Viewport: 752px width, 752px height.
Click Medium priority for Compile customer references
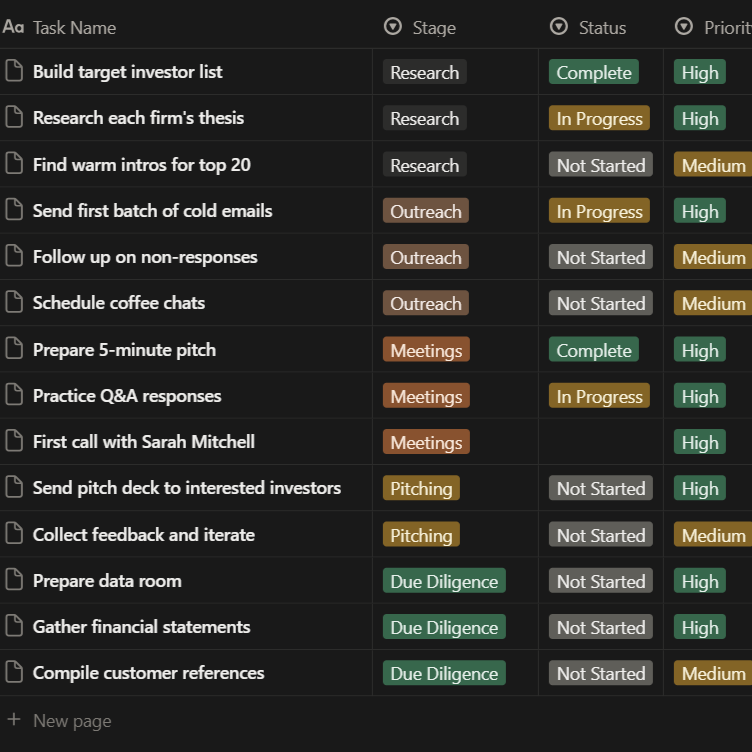click(713, 673)
